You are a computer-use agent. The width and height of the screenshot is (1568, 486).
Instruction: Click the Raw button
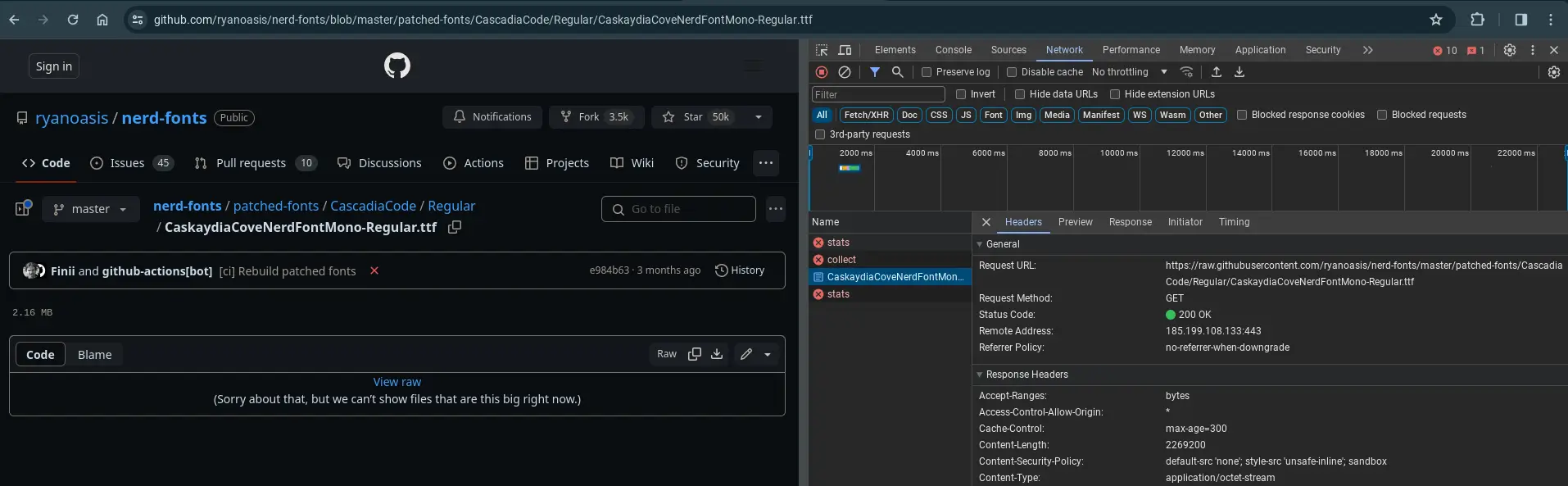coord(667,354)
